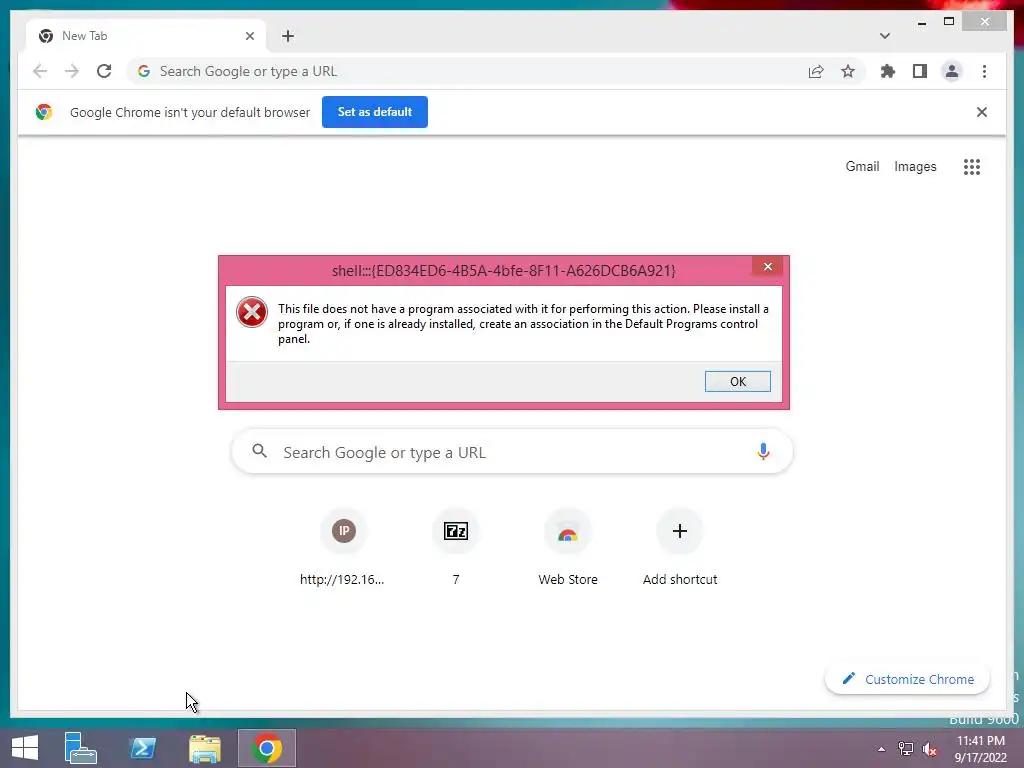Open the profile avatar menu

[952, 71]
